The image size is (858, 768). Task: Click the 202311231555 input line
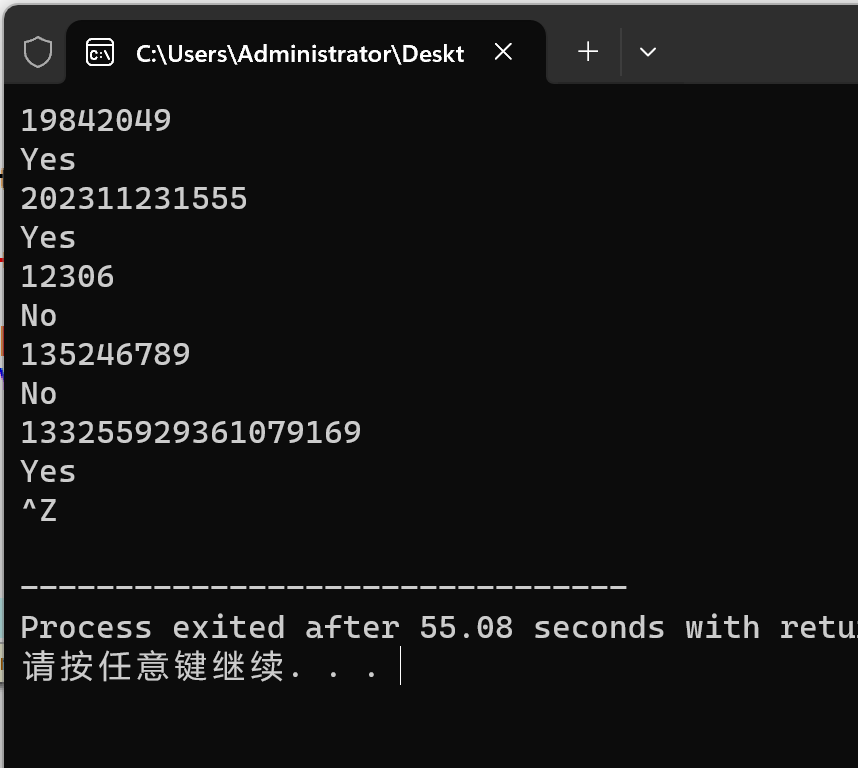click(x=134, y=198)
